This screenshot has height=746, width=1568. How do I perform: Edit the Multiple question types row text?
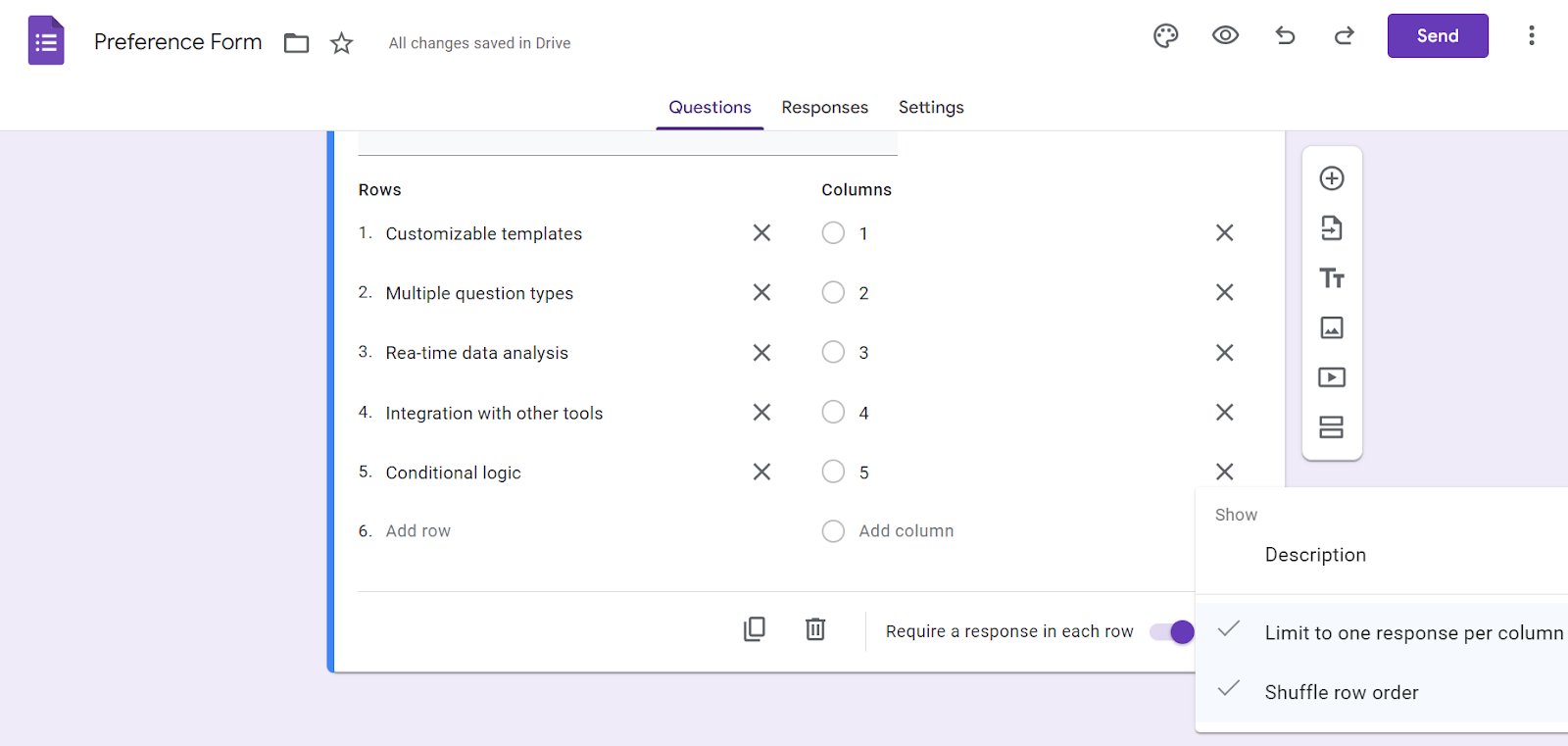(x=479, y=293)
